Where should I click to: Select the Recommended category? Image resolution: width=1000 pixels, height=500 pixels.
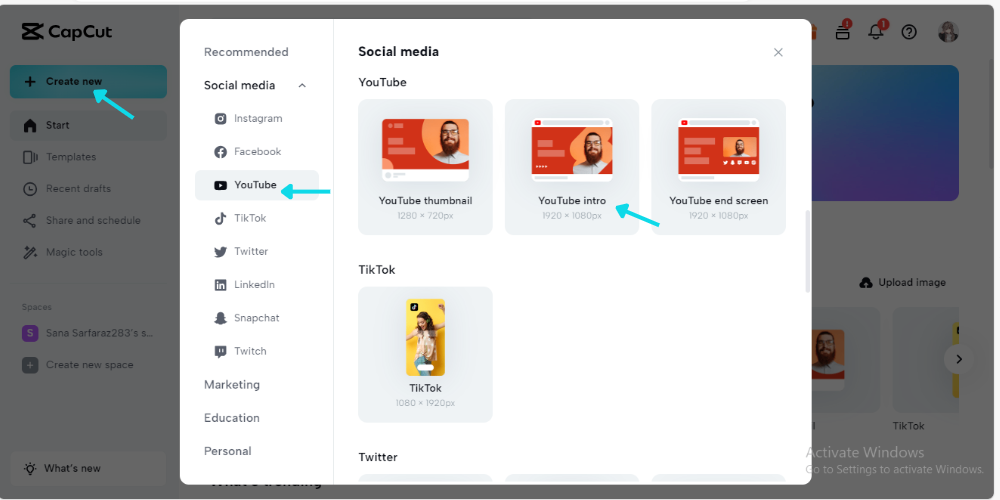click(x=246, y=52)
